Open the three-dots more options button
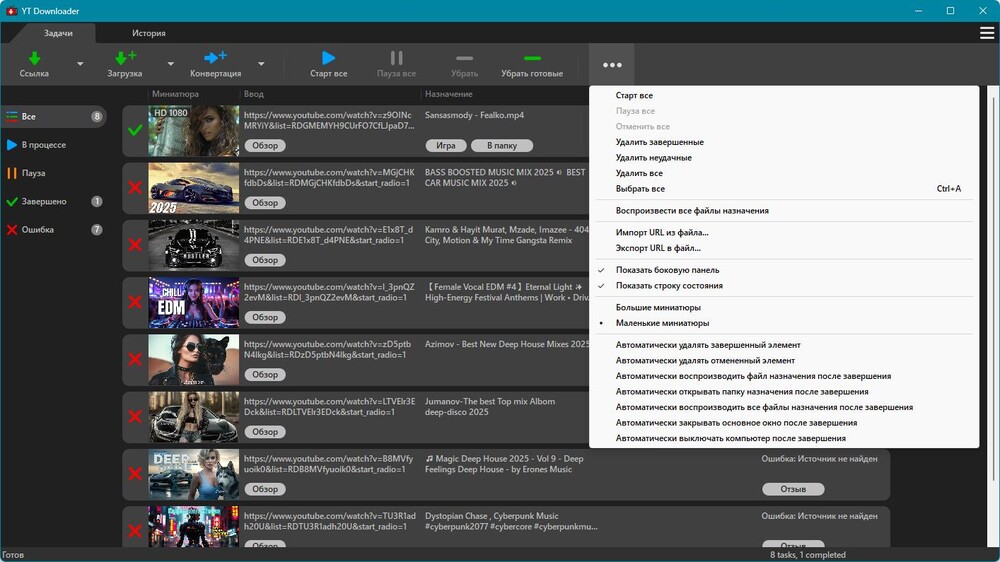The width and height of the screenshot is (1000, 562). pos(612,65)
